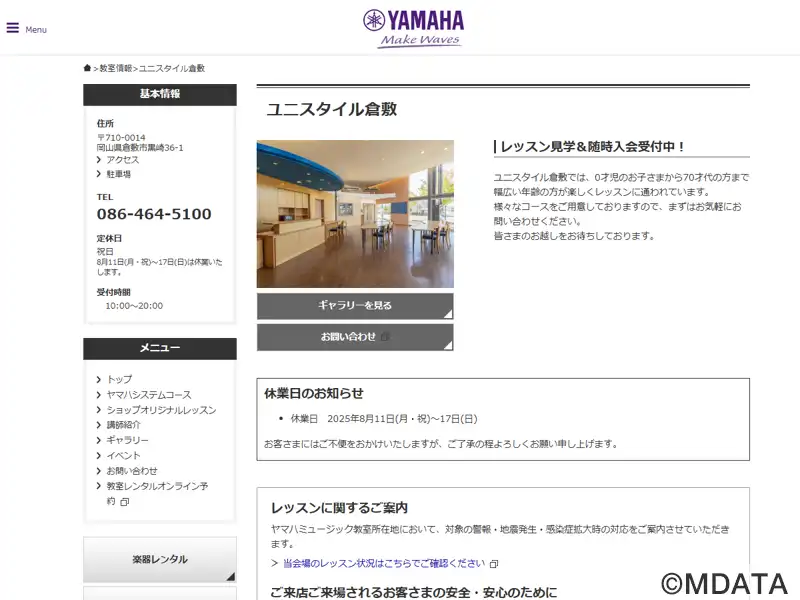Open the 楽器レンタル banner button
800x600 pixels.
point(160,559)
